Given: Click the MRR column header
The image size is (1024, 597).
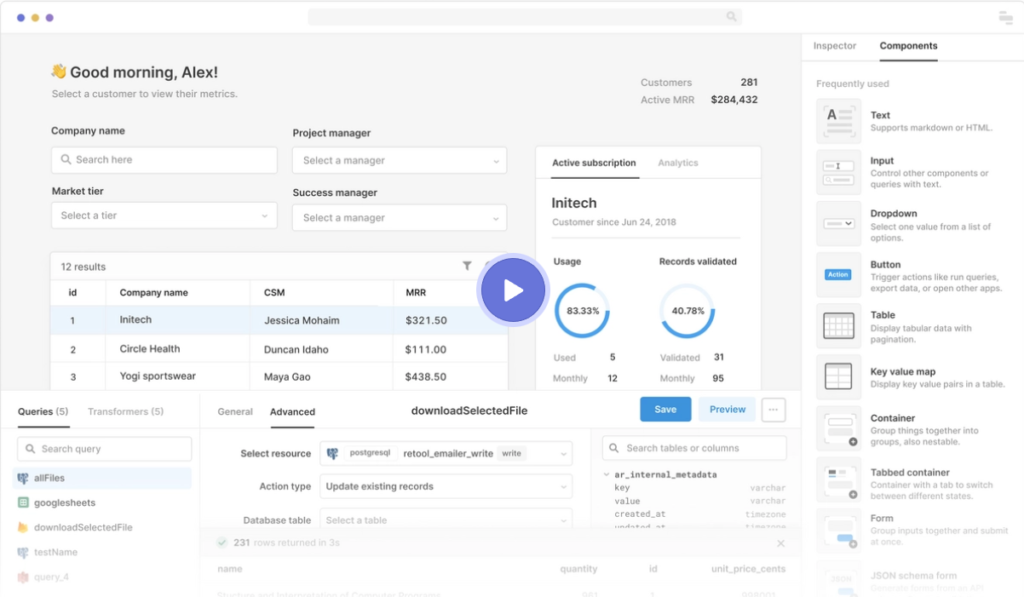Looking at the screenshot, I should pyautogui.click(x=416, y=293).
